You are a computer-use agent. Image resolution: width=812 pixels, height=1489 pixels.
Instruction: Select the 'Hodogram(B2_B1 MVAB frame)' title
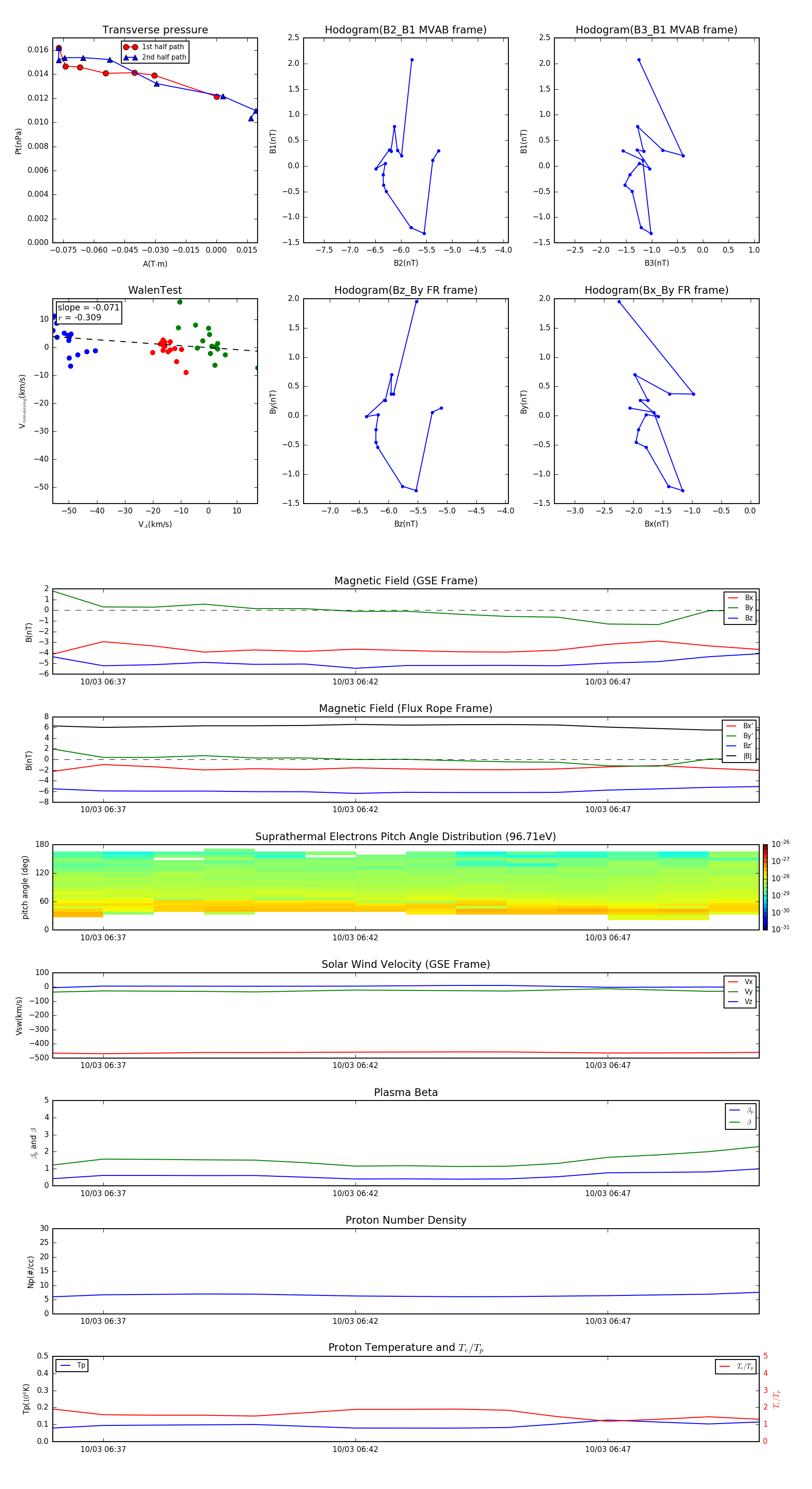pyautogui.click(x=406, y=30)
